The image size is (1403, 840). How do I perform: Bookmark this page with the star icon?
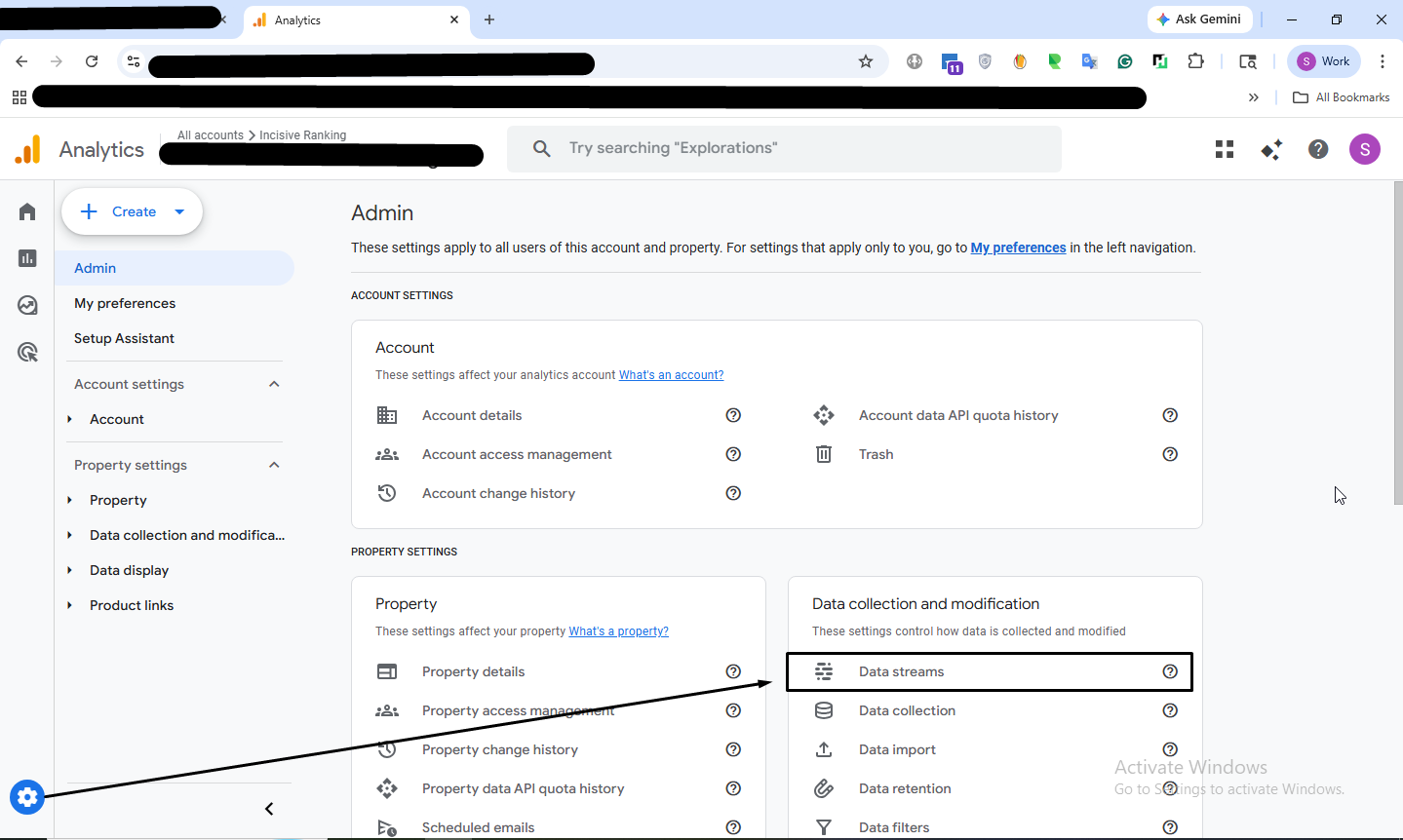(866, 61)
